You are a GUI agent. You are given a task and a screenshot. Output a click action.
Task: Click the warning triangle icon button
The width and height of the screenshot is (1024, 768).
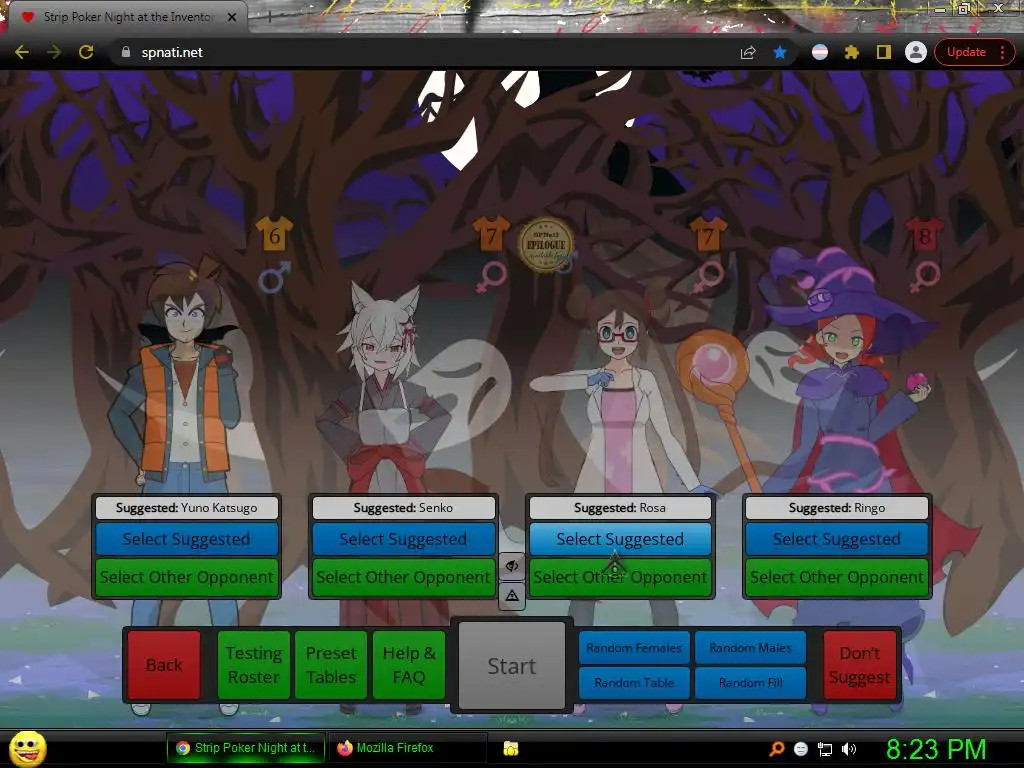click(512, 595)
